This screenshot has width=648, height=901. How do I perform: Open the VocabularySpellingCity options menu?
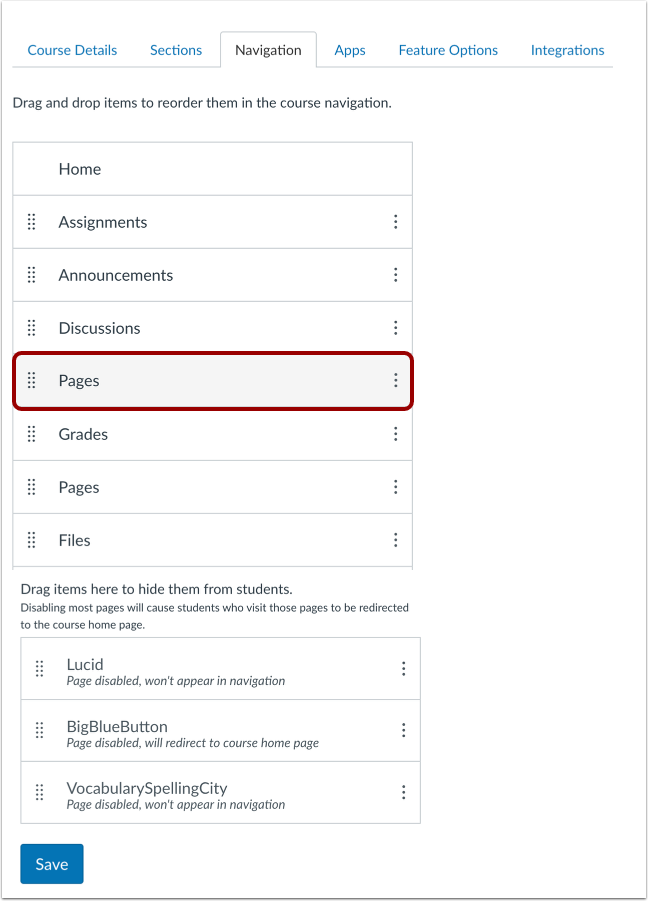(404, 792)
